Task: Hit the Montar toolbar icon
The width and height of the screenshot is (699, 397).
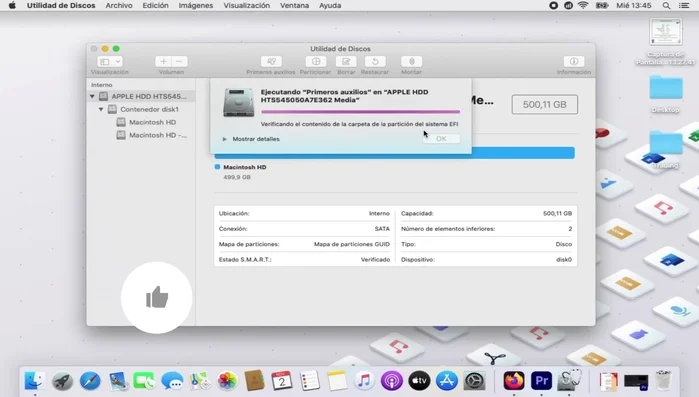Action: pos(411,61)
